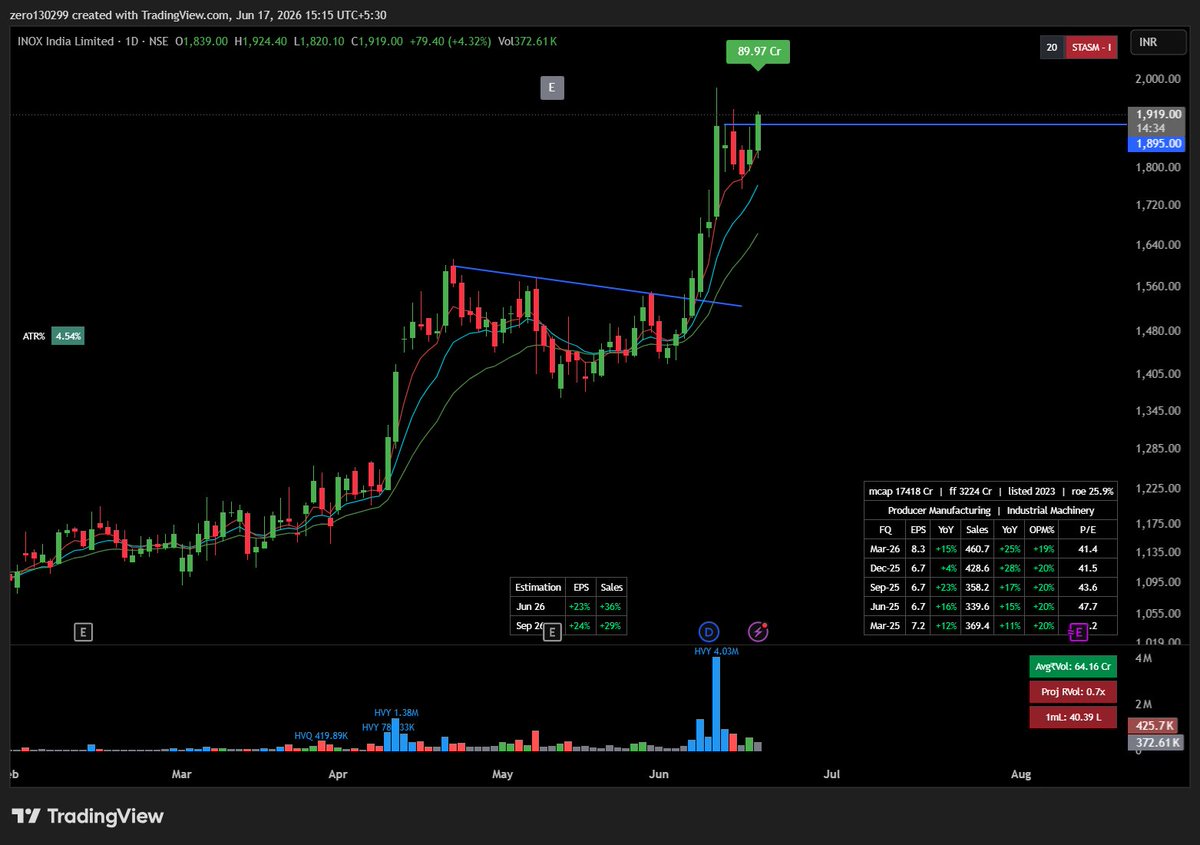This screenshot has height=845, width=1200.
Task: Click the P/E column header
Action: point(1088,530)
